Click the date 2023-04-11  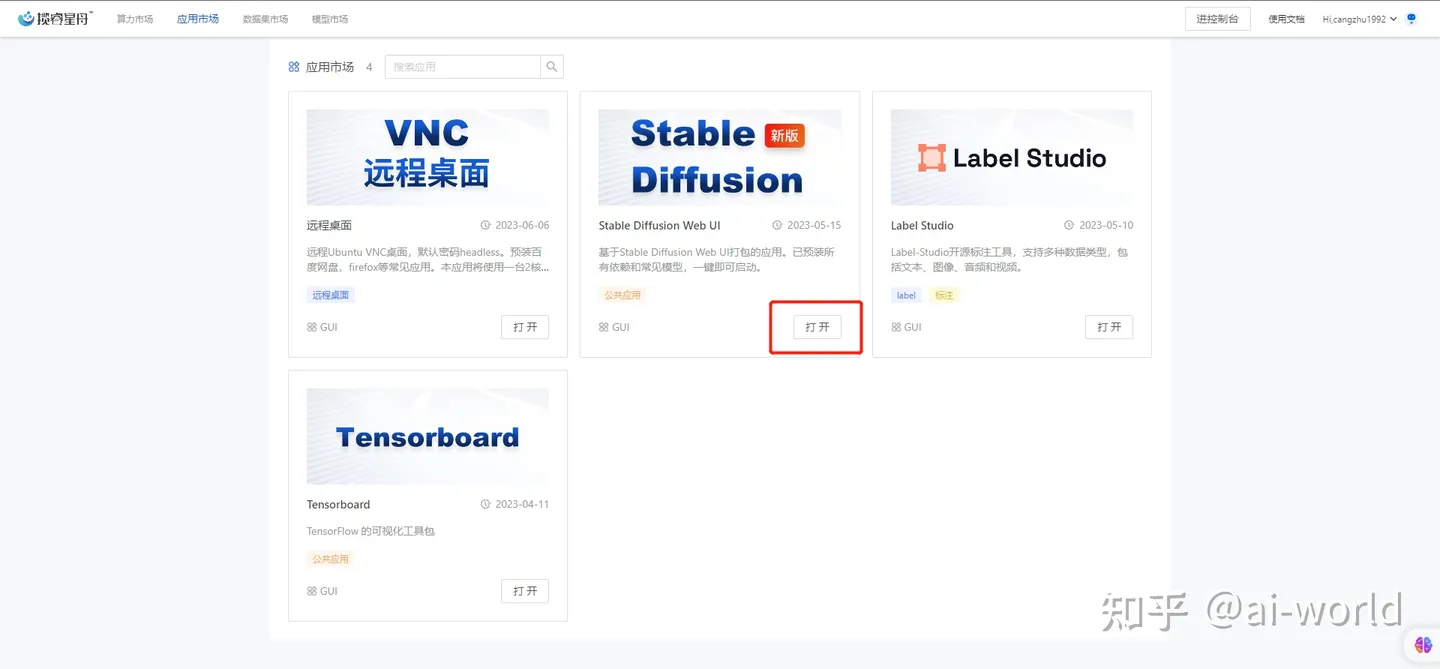pos(522,505)
